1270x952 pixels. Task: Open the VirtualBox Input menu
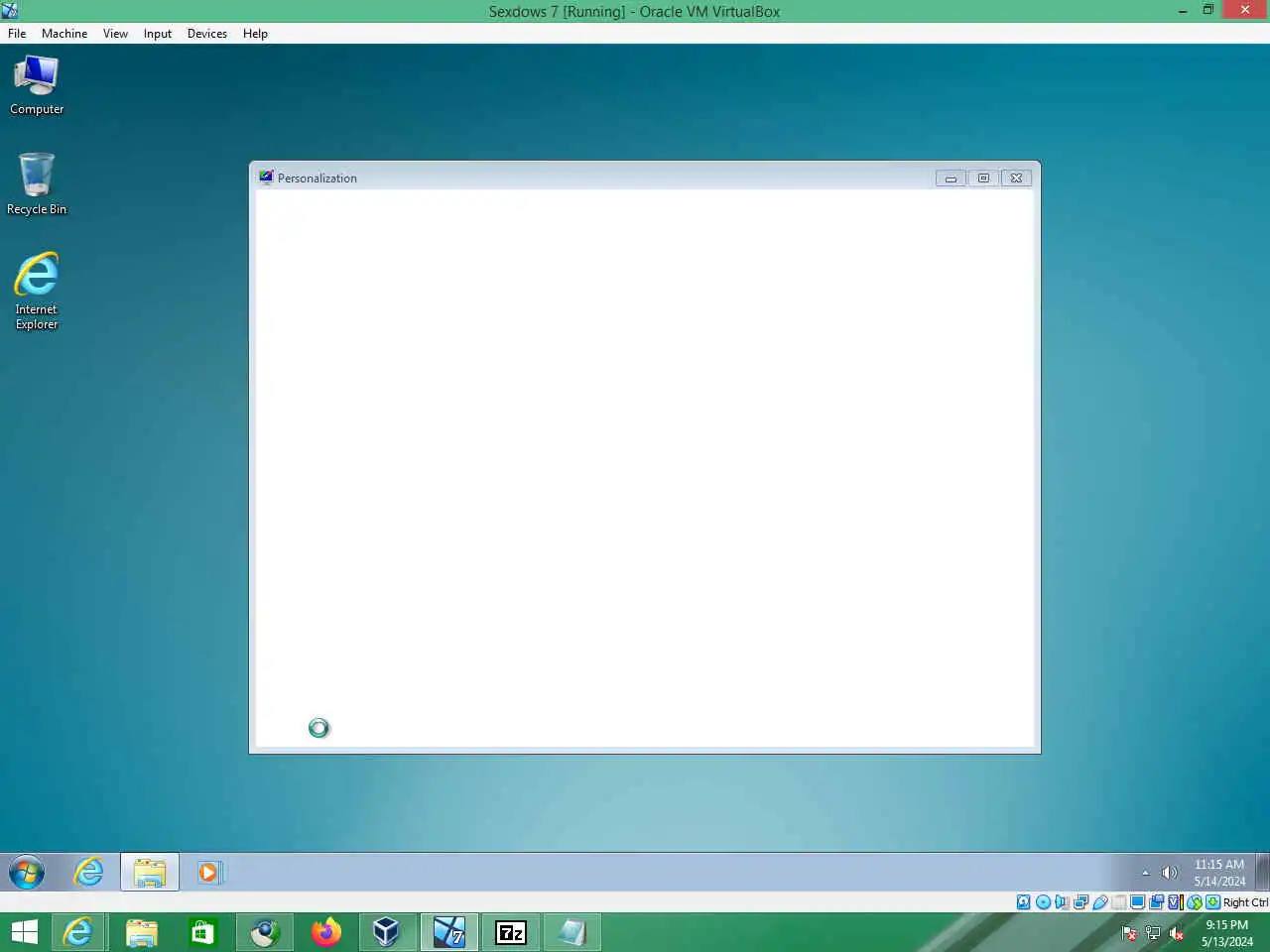click(x=158, y=33)
